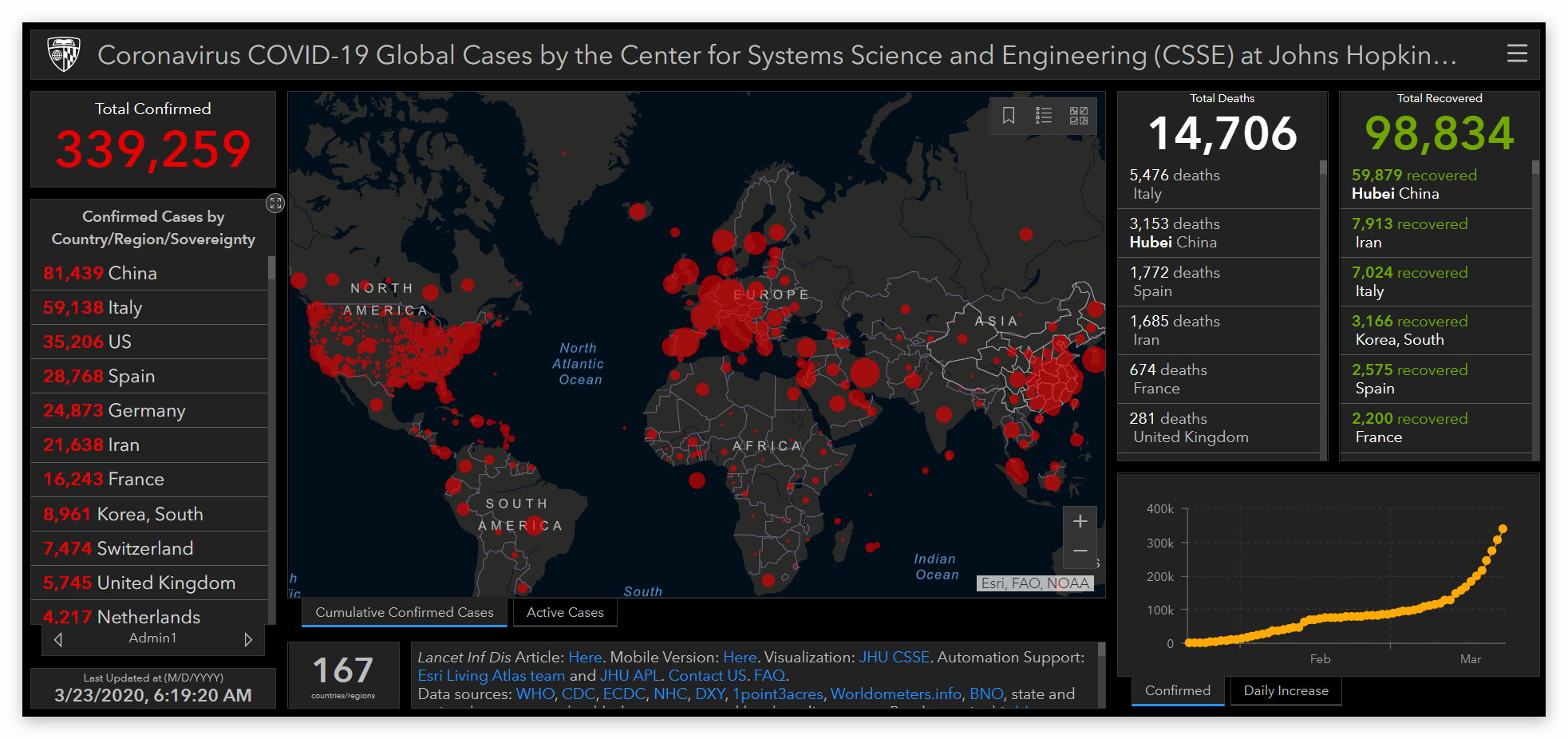The width and height of the screenshot is (1568, 739).
Task: Go to next Admin level with right arrow
Action: (248, 639)
